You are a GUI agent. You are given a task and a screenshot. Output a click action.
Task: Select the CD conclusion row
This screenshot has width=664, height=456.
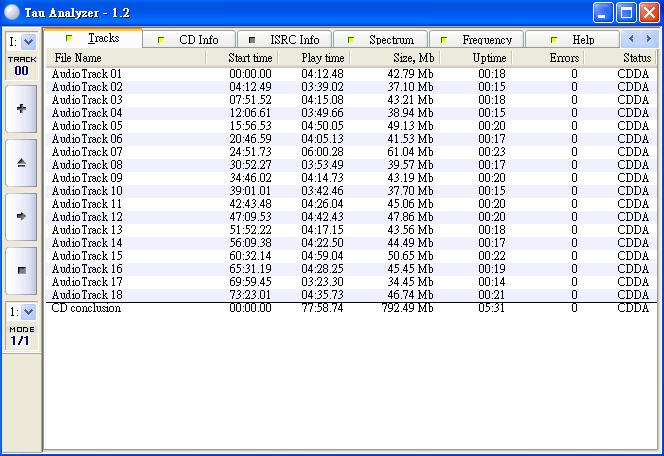coord(351,308)
